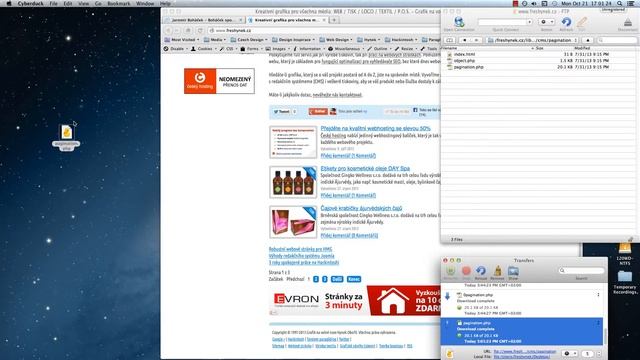Open Action gear dropdown in Cyberduck toolbar

(x=547, y=22)
